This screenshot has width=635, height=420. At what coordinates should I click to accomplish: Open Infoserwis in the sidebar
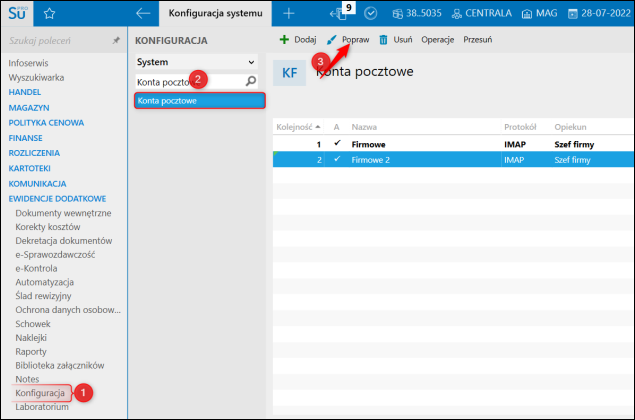click(28, 63)
